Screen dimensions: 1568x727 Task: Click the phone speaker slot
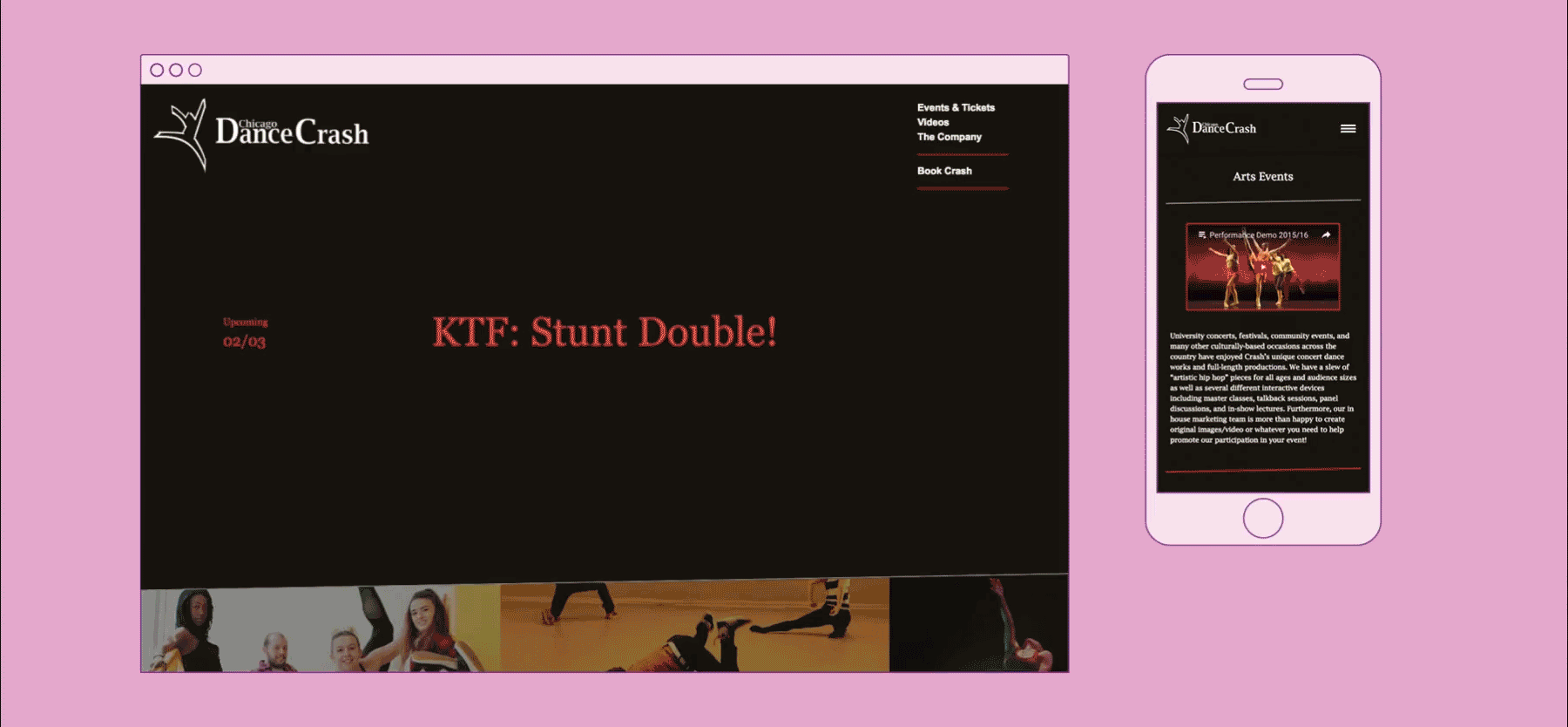(x=1262, y=85)
